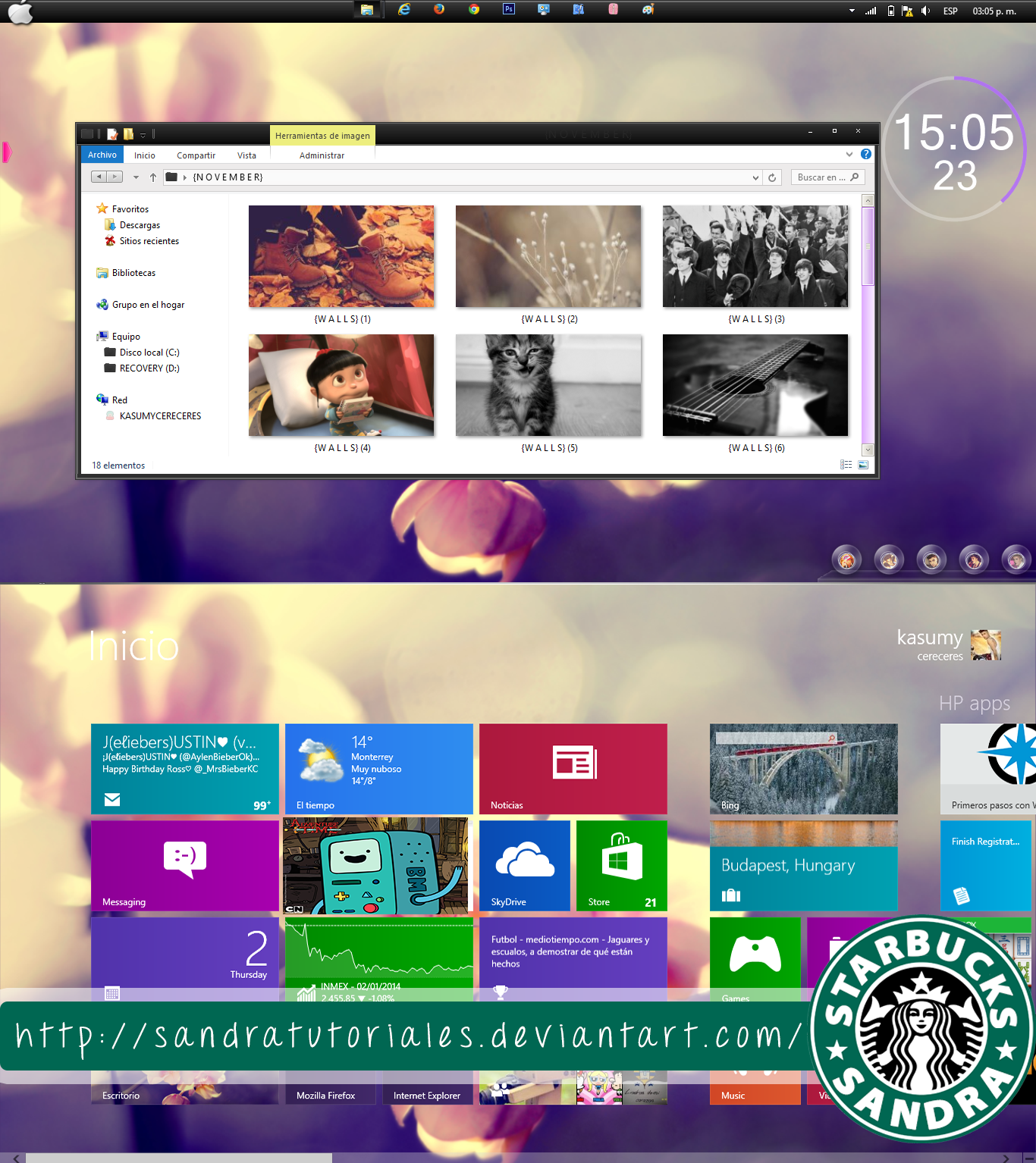
Task: Open RECOVERY (D:) drive
Action: (149, 368)
